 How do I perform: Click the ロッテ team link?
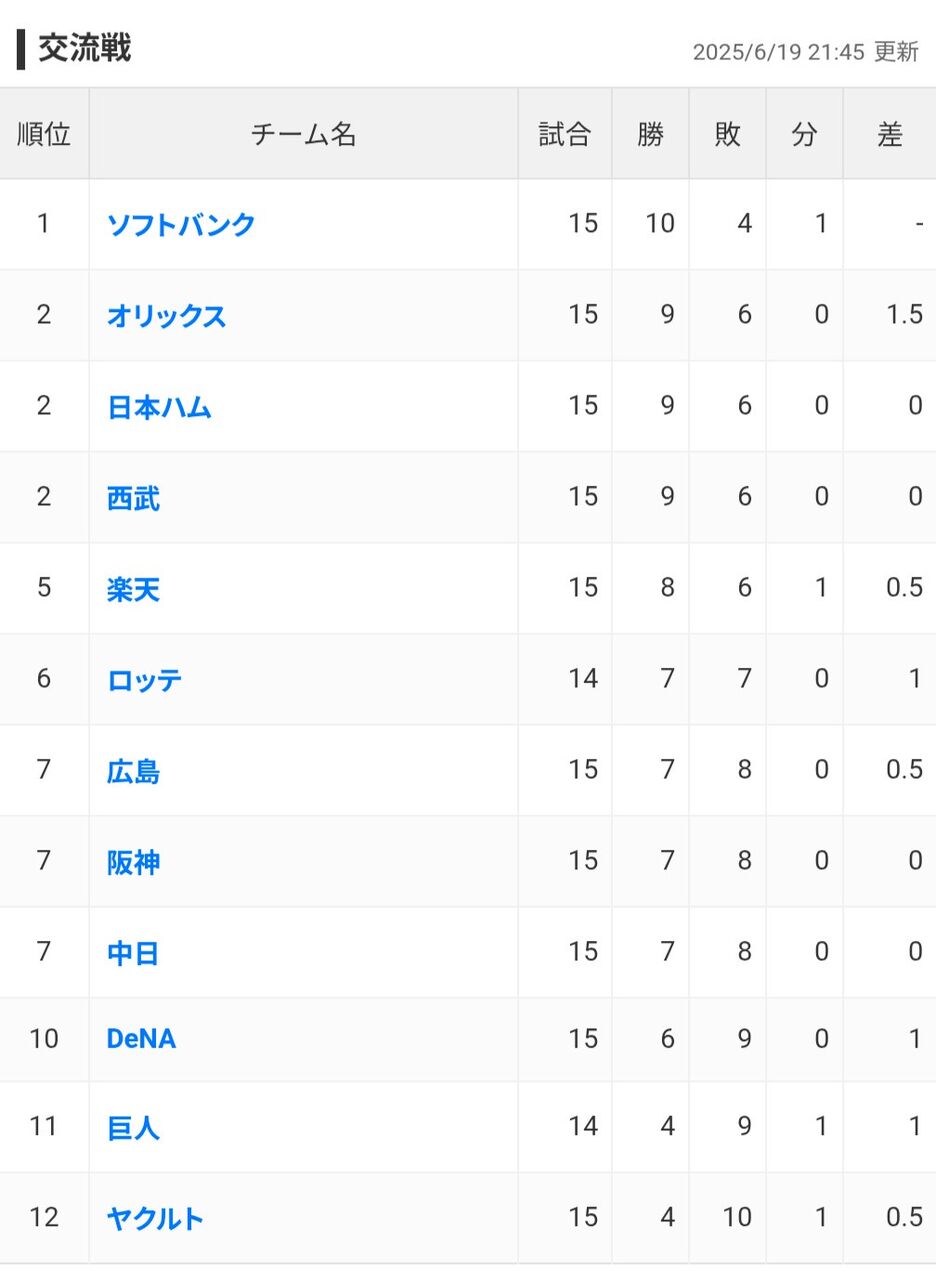(145, 680)
